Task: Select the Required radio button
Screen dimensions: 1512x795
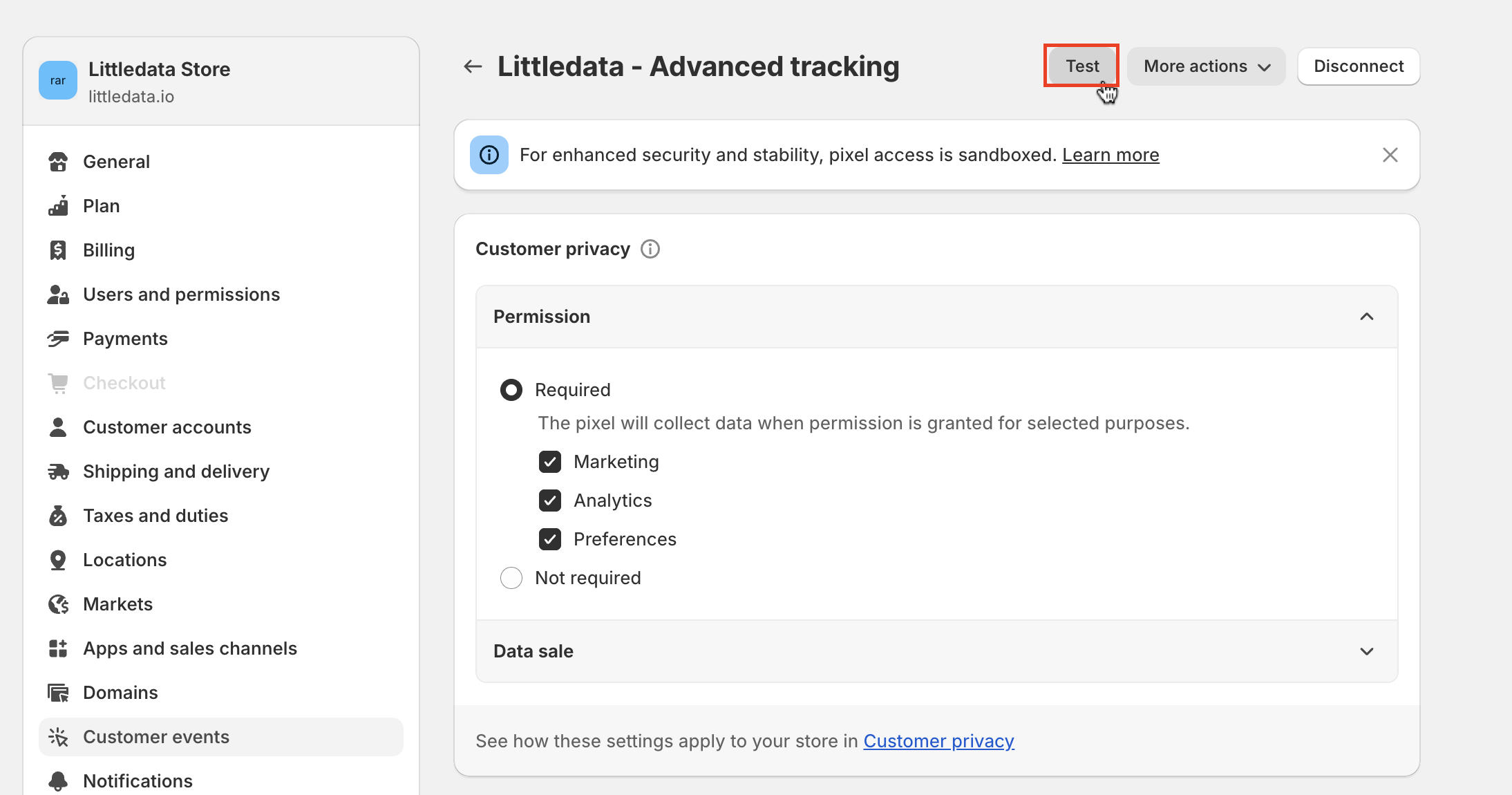Action: 511,390
